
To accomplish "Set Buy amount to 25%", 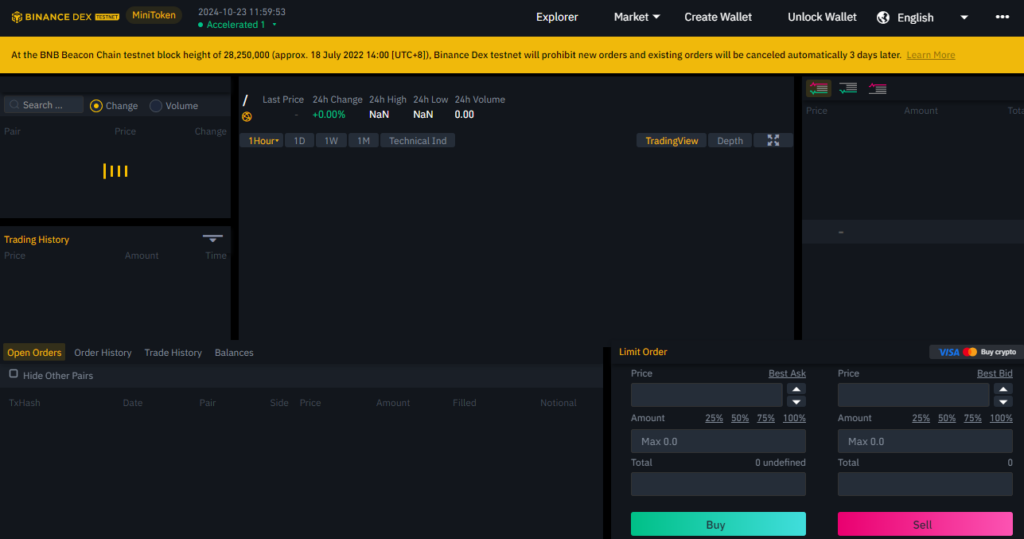I will coord(714,418).
